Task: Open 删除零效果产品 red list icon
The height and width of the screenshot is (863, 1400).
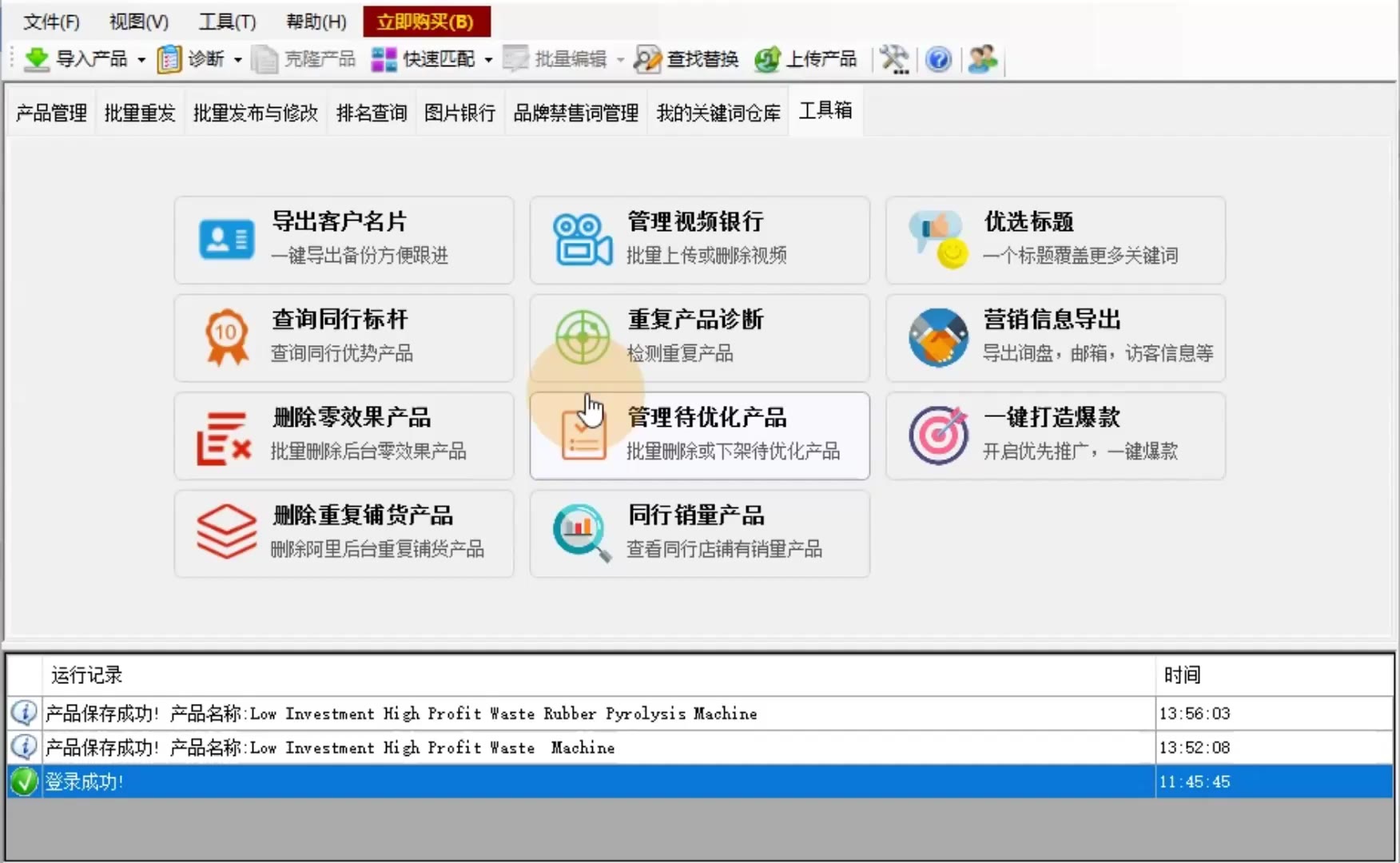Action: (x=224, y=438)
